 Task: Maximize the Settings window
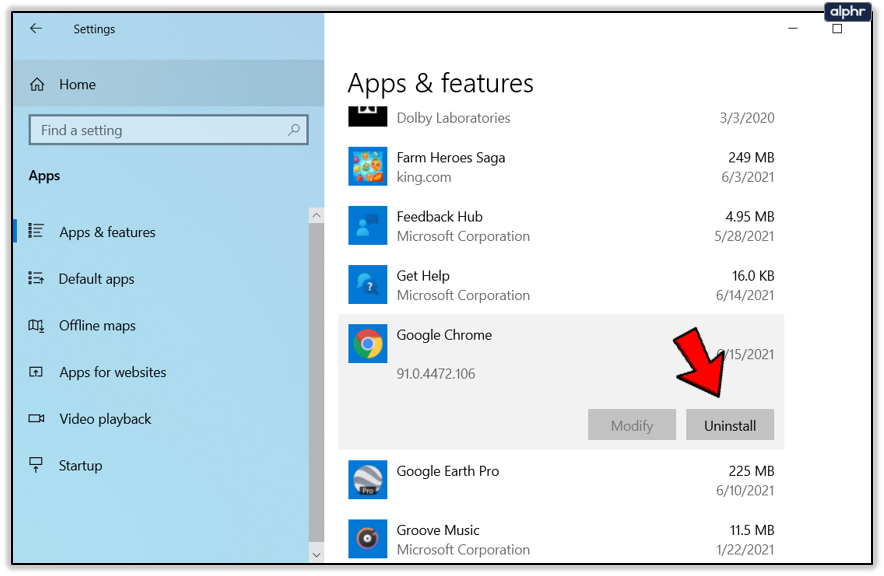tap(837, 28)
